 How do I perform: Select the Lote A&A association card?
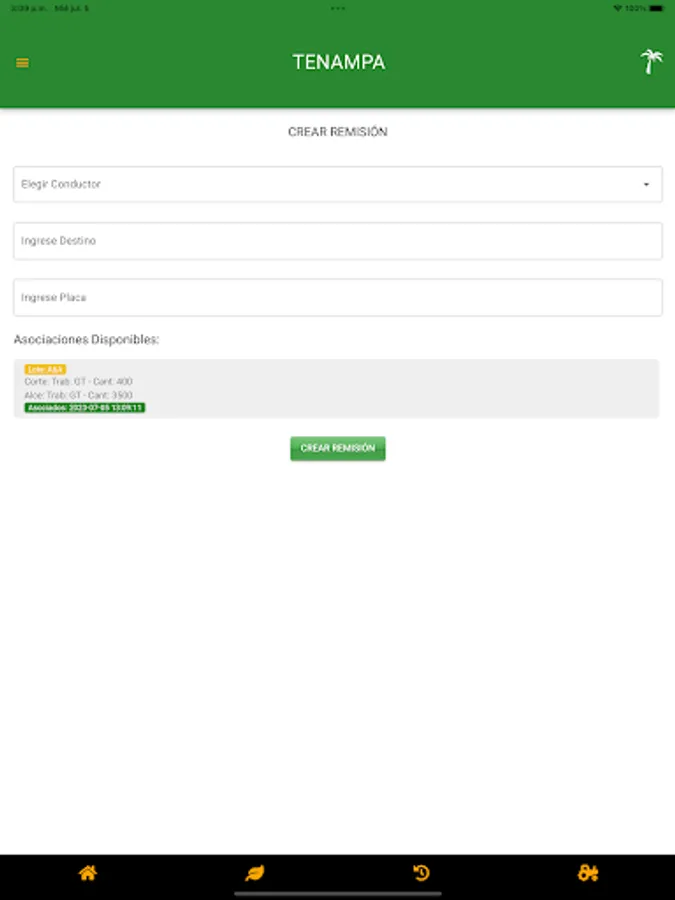click(x=400, y=389)
